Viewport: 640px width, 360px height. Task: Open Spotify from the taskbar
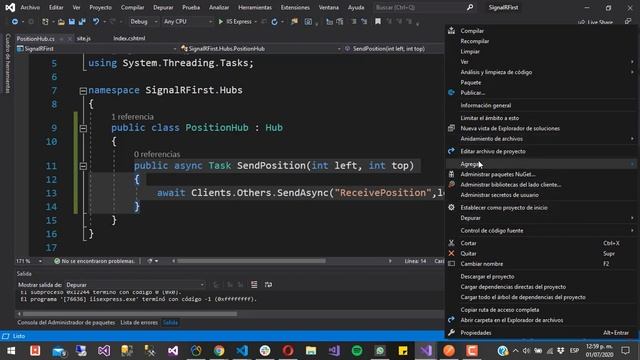coord(357,351)
